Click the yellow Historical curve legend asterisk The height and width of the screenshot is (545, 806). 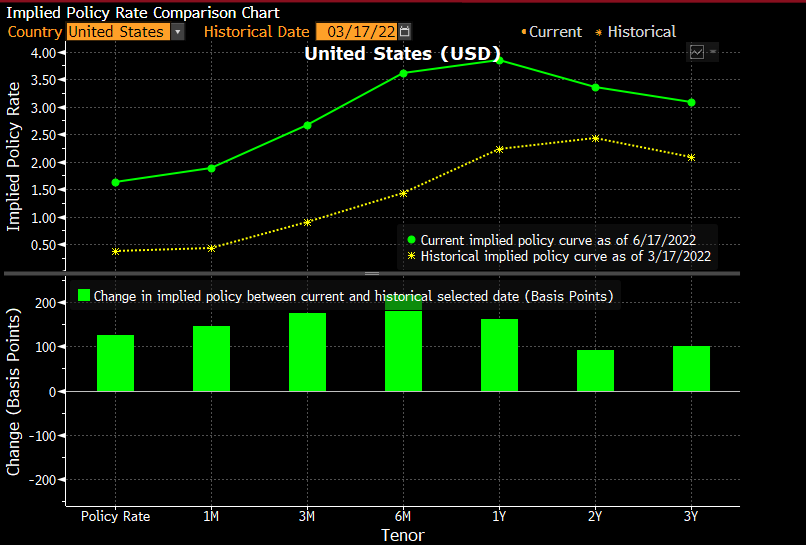tap(412, 257)
